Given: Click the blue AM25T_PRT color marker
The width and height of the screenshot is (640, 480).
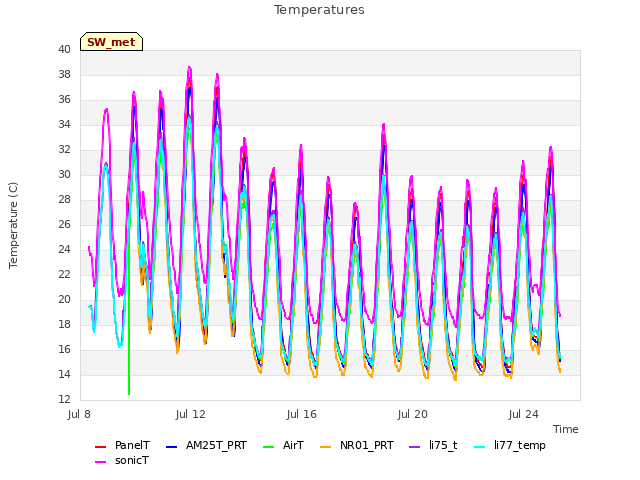Looking at the screenshot, I should pyautogui.click(x=172, y=447).
